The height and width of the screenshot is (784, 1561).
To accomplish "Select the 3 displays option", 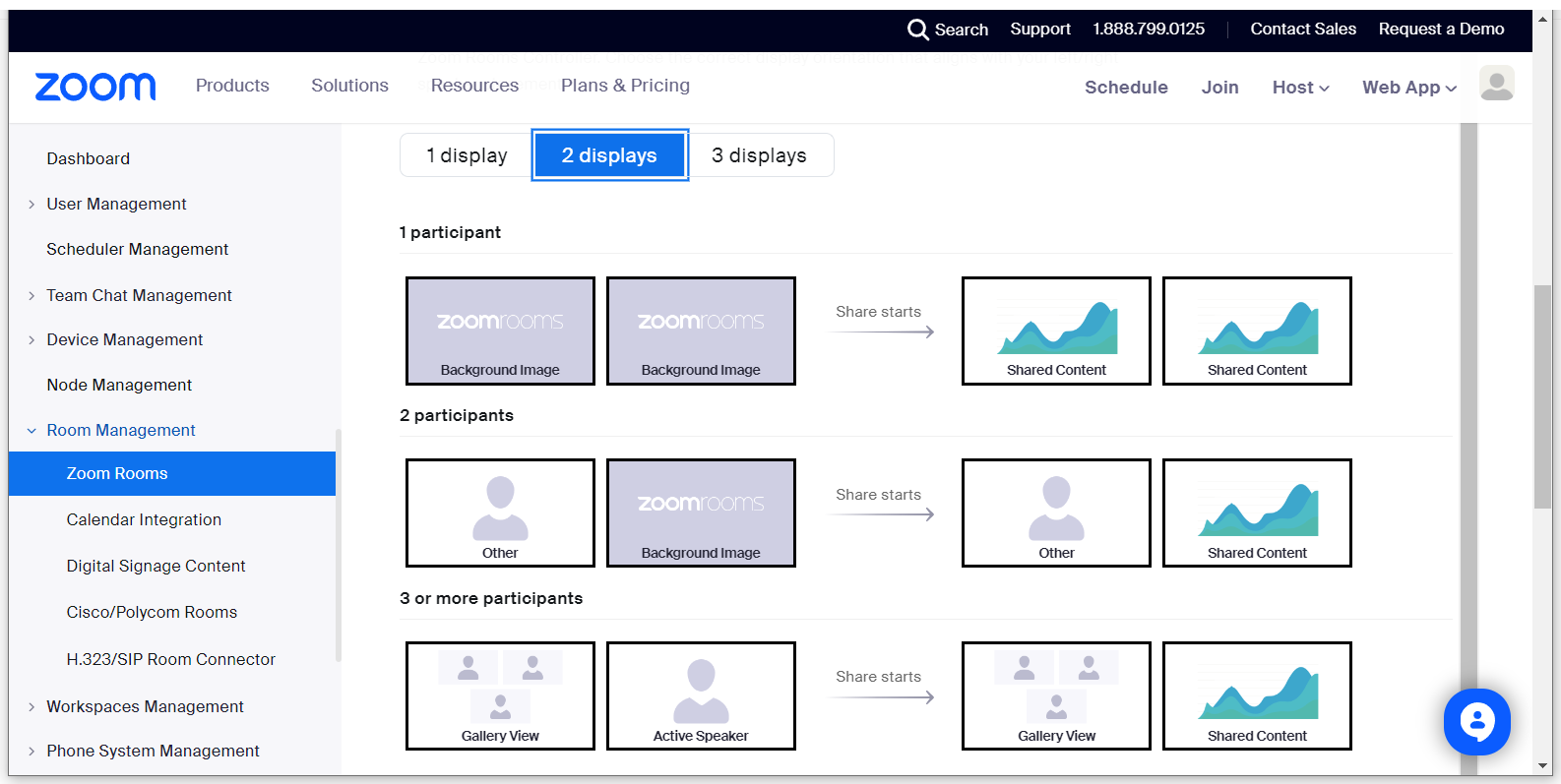I will pyautogui.click(x=759, y=155).
